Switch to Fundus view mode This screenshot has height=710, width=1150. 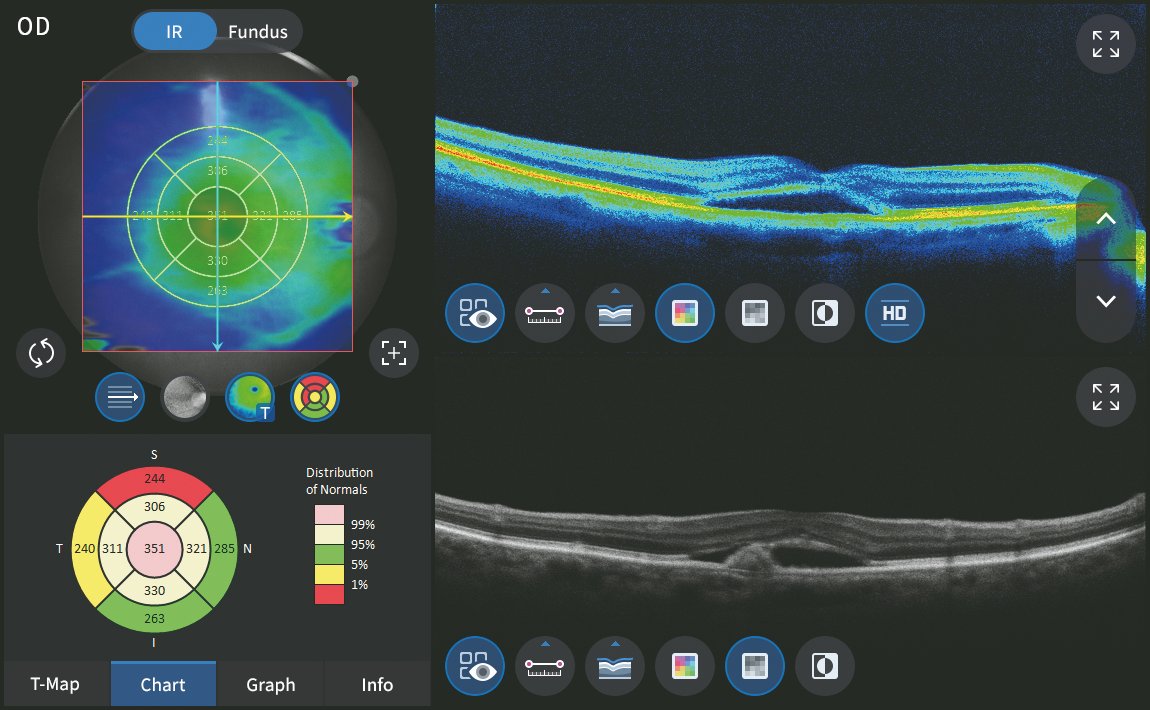(x=257, y=31)
